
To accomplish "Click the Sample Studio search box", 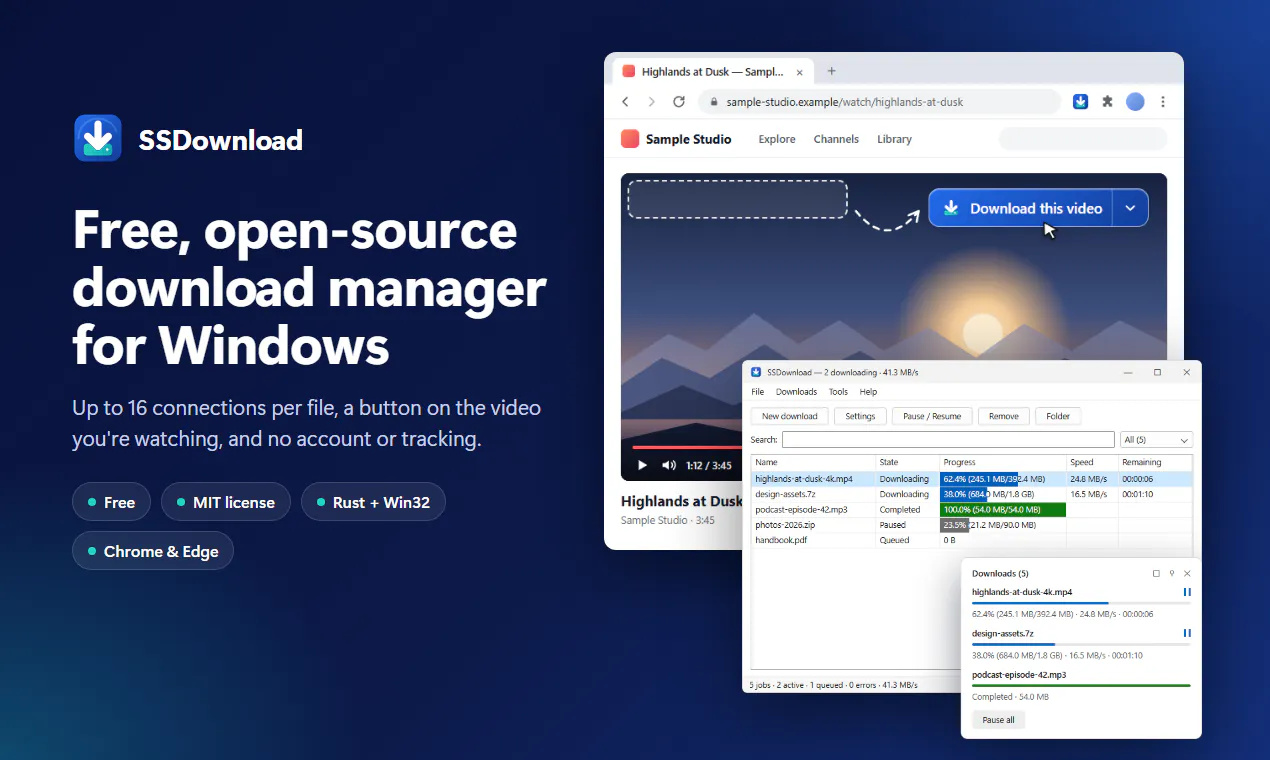I will (1083, 139).
